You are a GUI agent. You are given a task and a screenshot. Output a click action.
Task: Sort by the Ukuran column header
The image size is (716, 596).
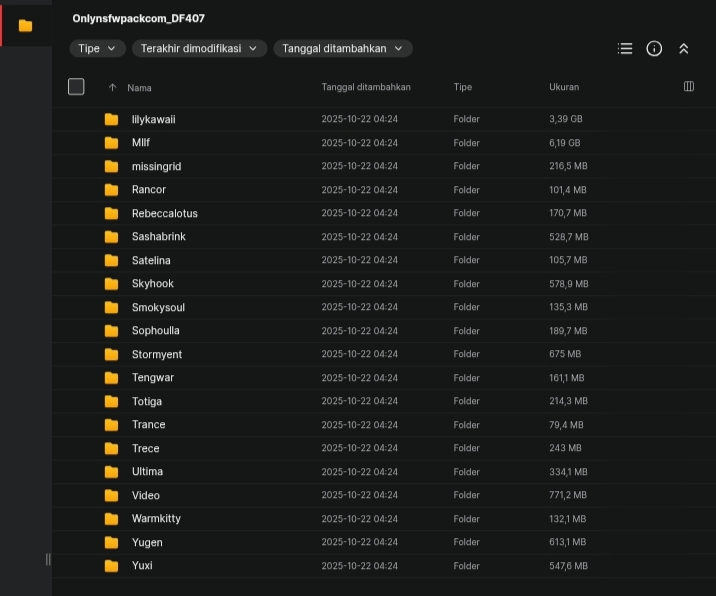[x=564, y=88]
